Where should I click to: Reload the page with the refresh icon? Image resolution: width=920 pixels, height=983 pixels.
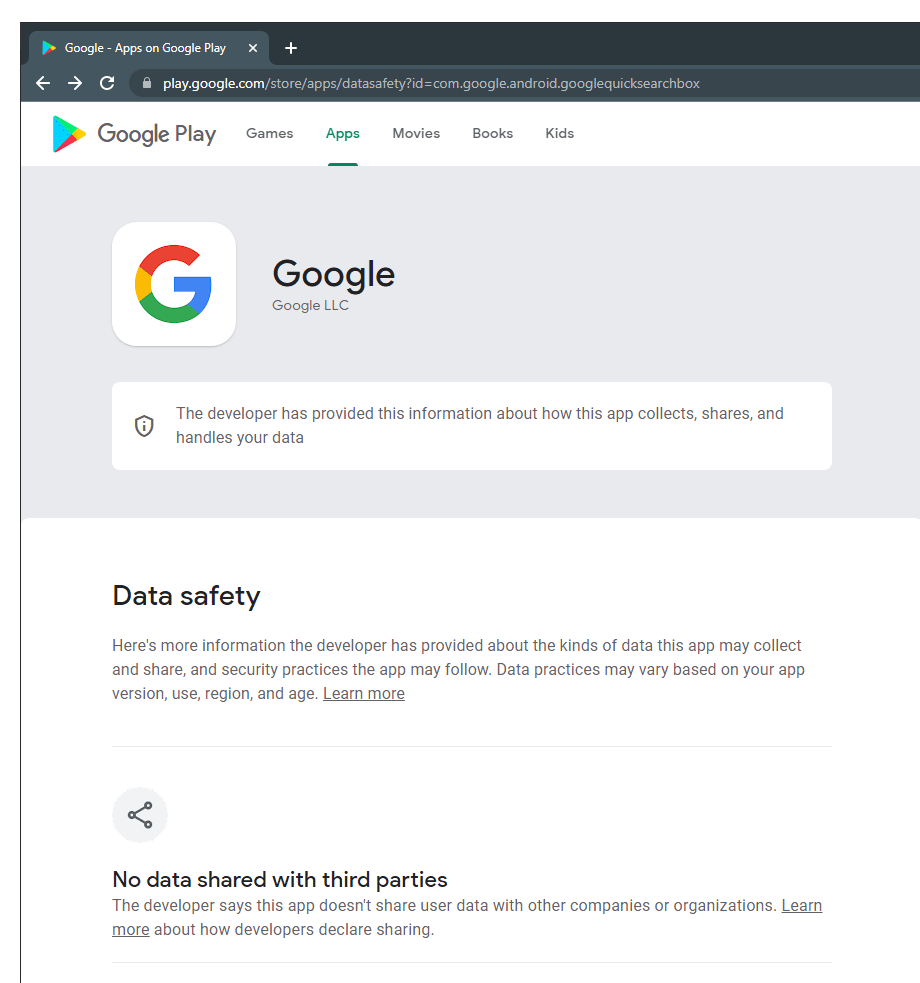[x=107, y=83]
